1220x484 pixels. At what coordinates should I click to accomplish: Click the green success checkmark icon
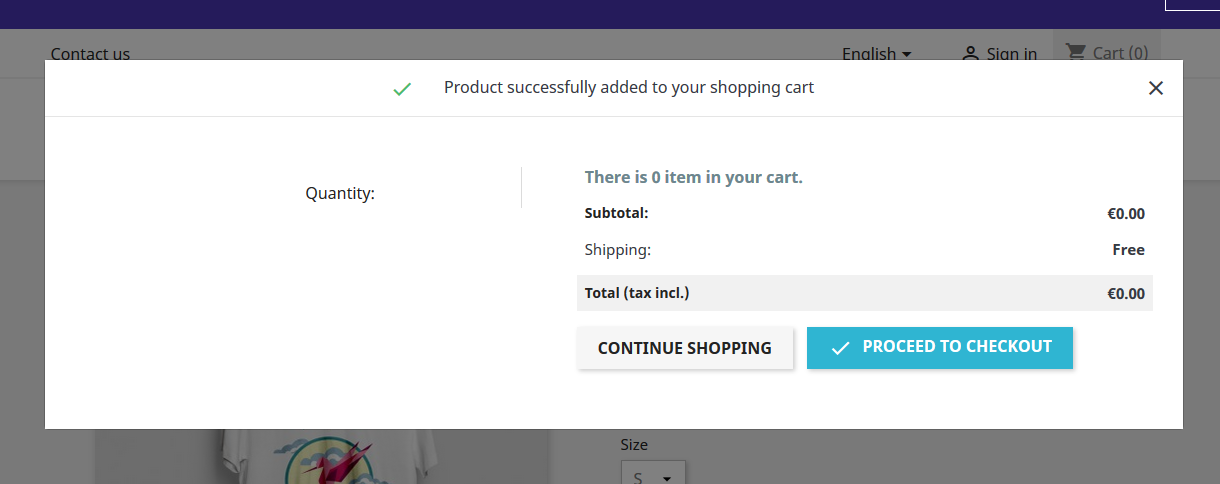click(402, 89)
